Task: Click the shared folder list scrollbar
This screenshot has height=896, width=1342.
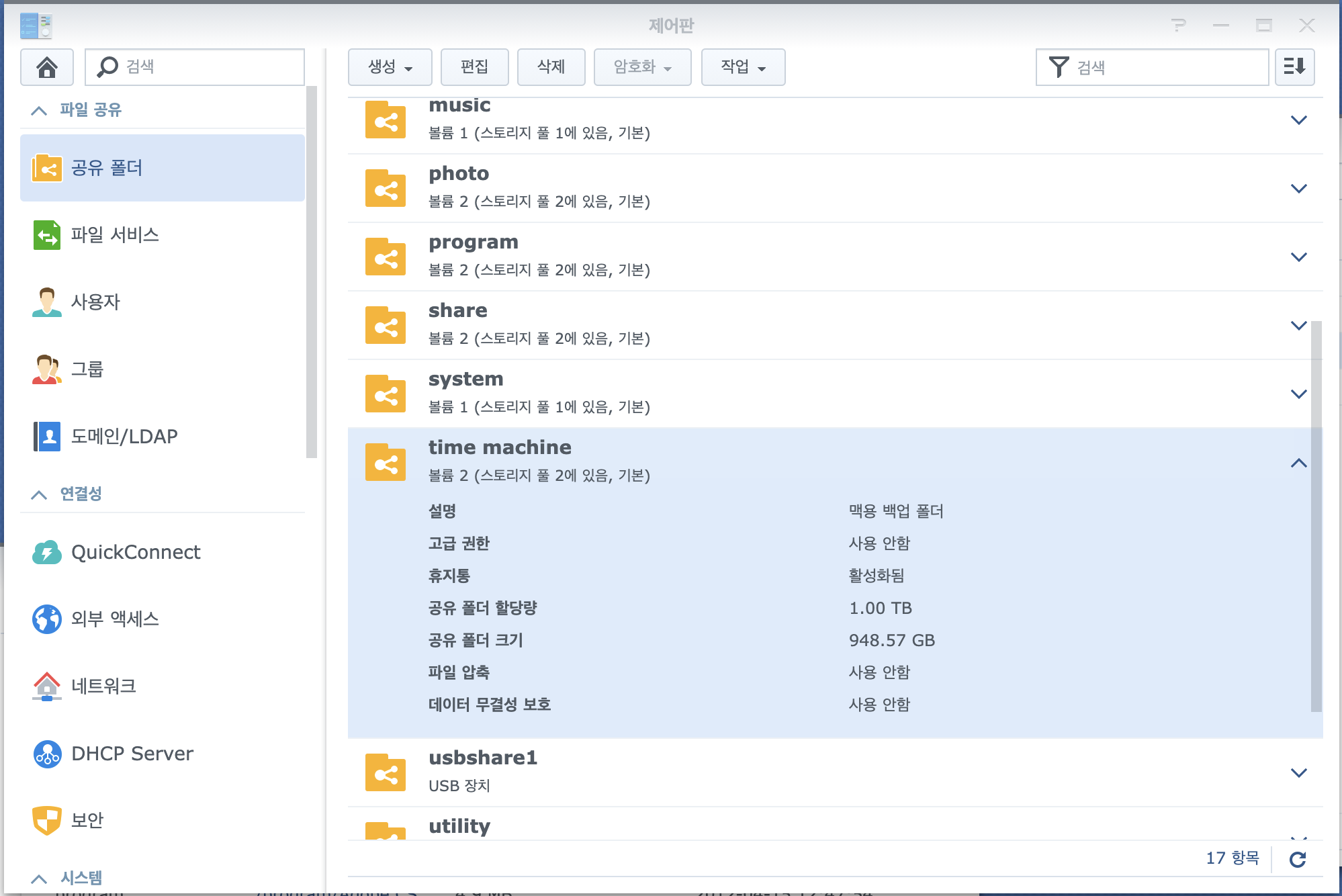Action: (1316, 516)
